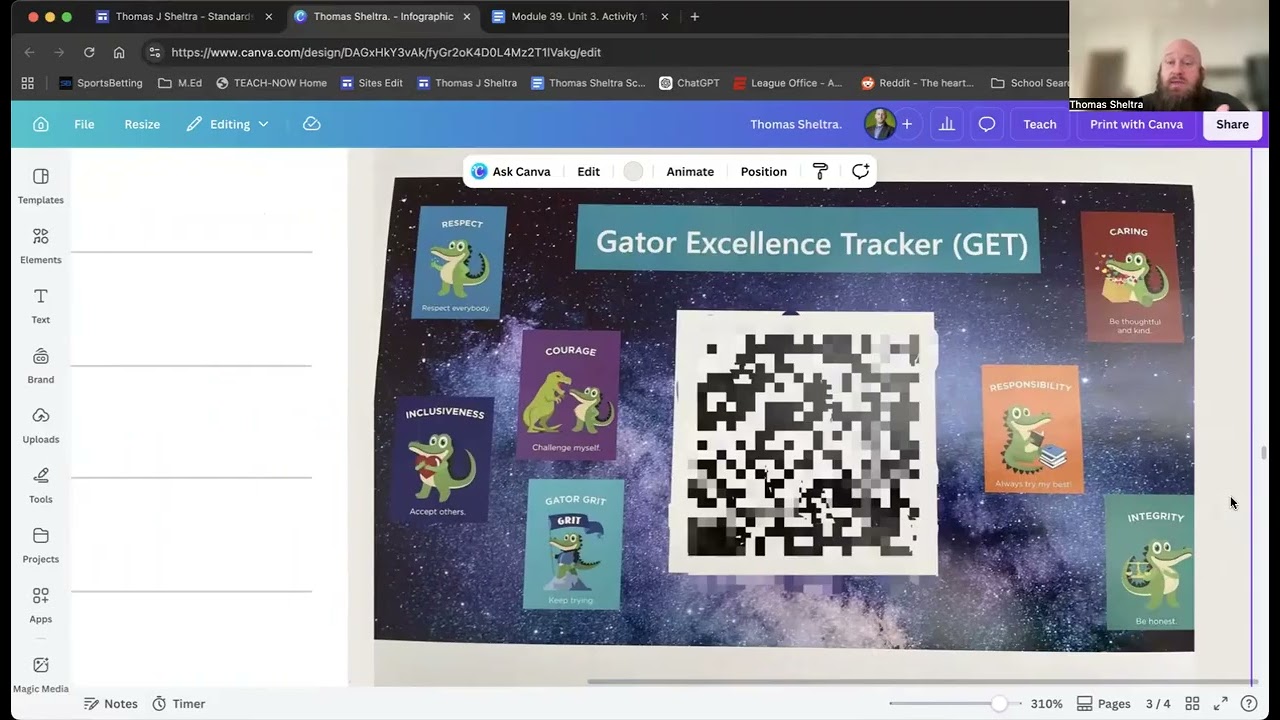Click Edit in the floating toolbar
Screen dimensions: 1280x720
coord(589,172)
